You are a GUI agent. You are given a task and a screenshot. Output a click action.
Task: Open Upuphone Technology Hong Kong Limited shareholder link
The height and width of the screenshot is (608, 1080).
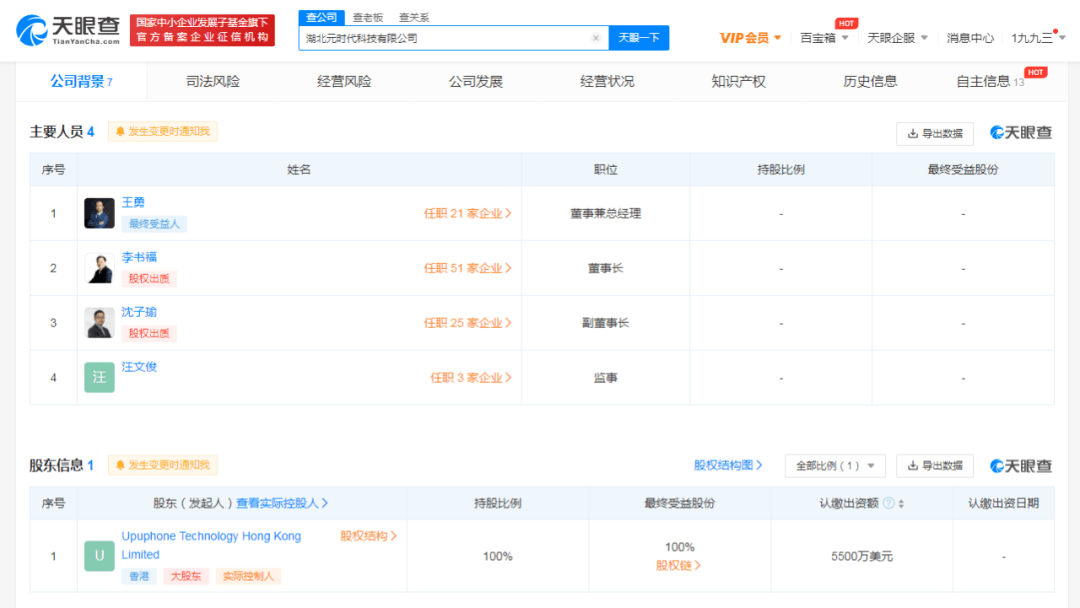pyautogui.click(x=212, y=536)
